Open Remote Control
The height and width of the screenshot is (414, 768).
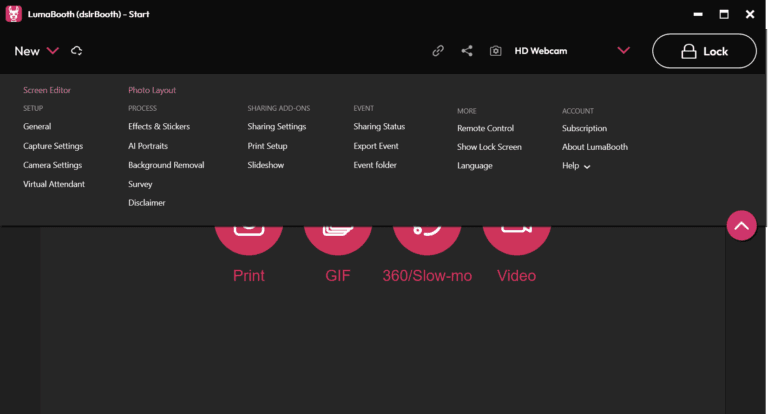pyautogui.click(x=485, y=128)
